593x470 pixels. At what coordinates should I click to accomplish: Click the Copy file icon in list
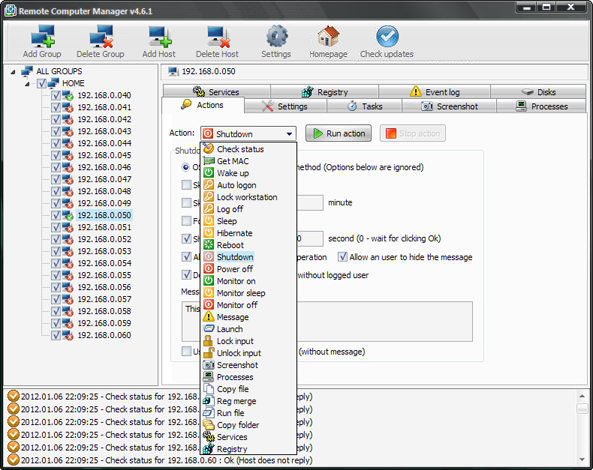click(208, 389)
